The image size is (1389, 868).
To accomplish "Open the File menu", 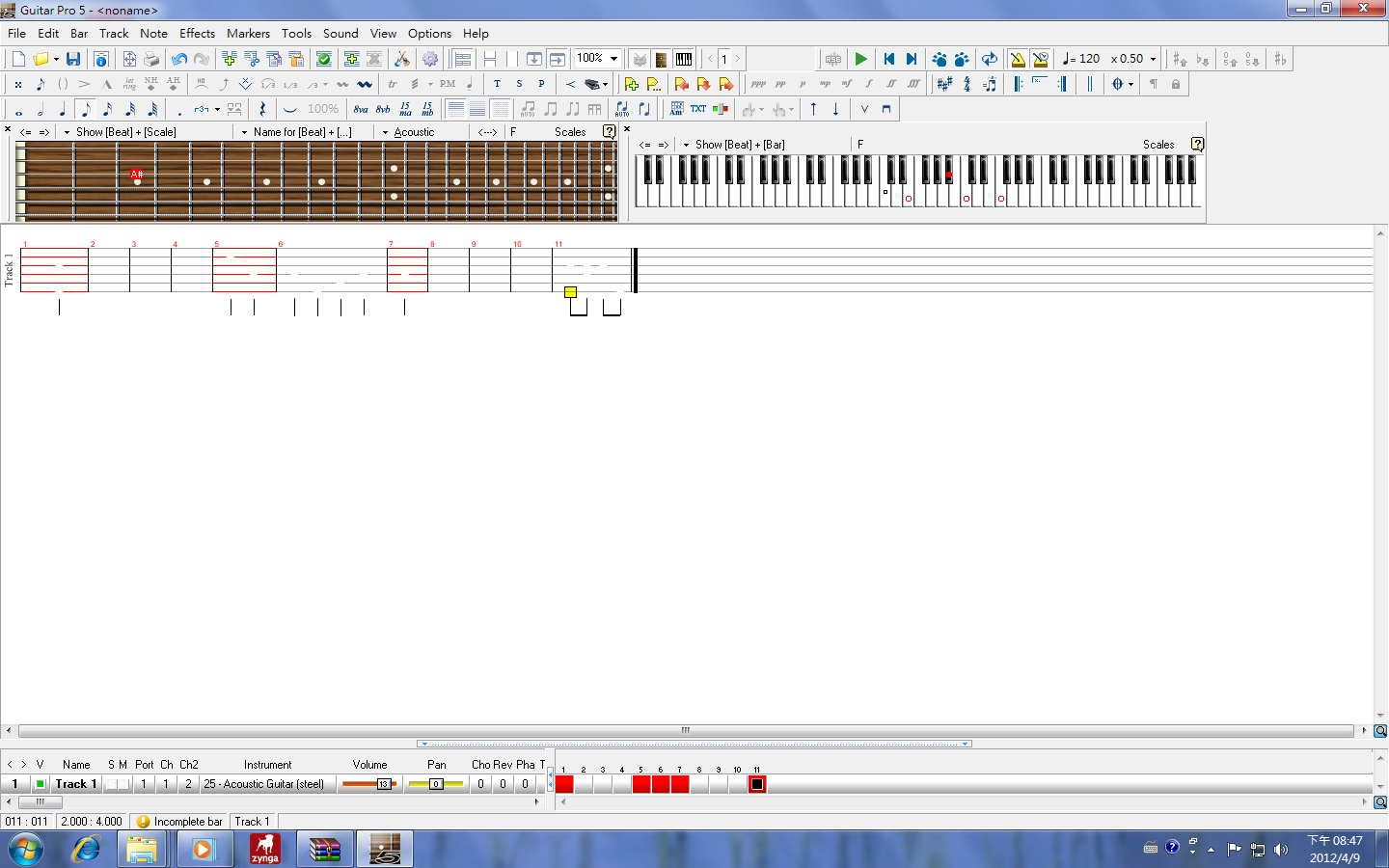I will tap(16, 33).
